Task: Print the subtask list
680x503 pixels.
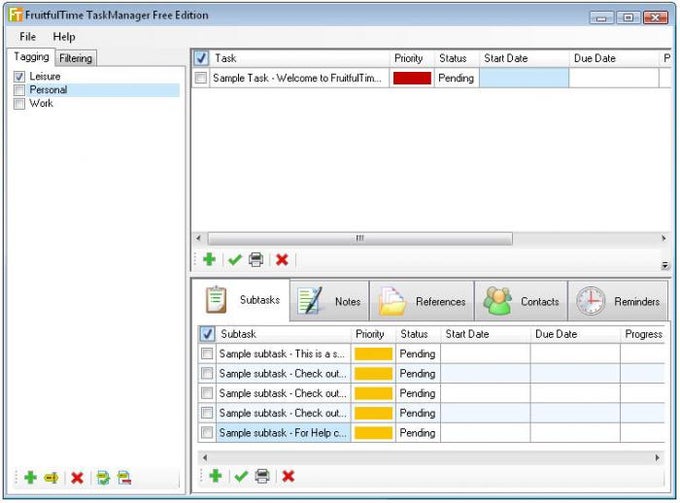Action: point(262,476)
